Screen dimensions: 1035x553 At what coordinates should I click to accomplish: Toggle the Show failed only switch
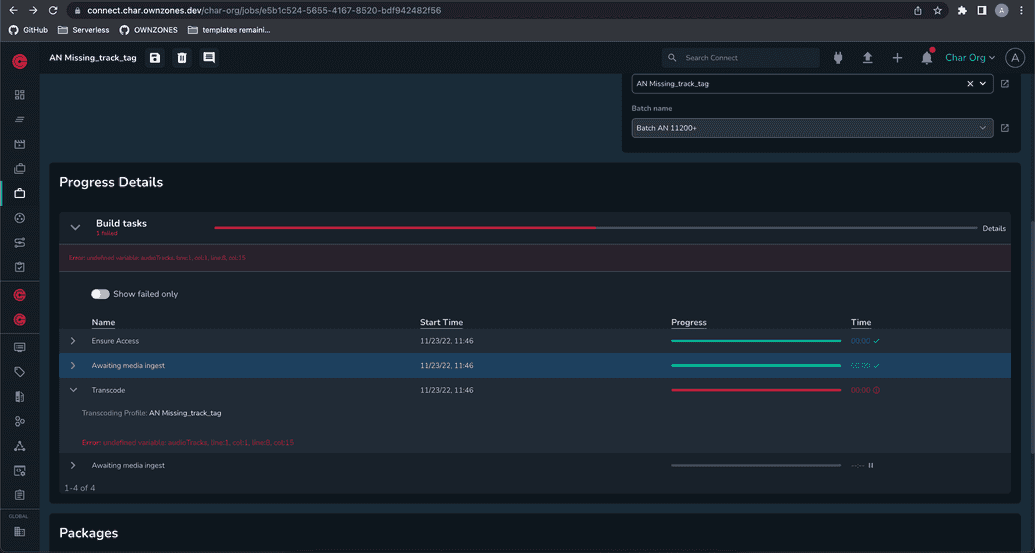coord(100,294)
